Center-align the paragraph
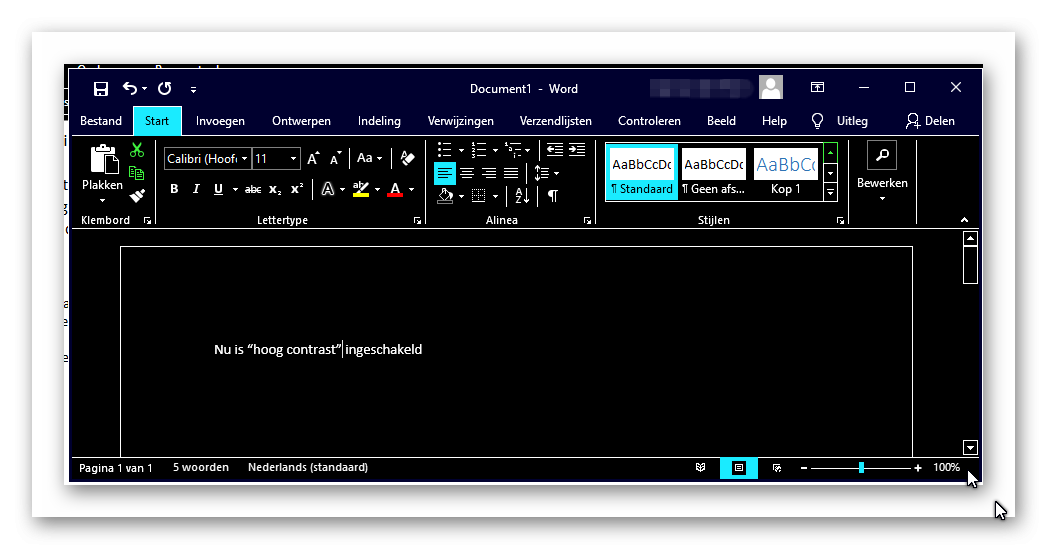Viewport: 1047px width, 549px height. [x=467, y=174]
